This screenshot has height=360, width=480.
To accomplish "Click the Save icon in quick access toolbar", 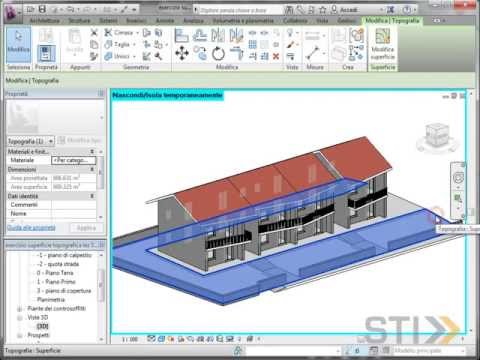I will 42,9.
